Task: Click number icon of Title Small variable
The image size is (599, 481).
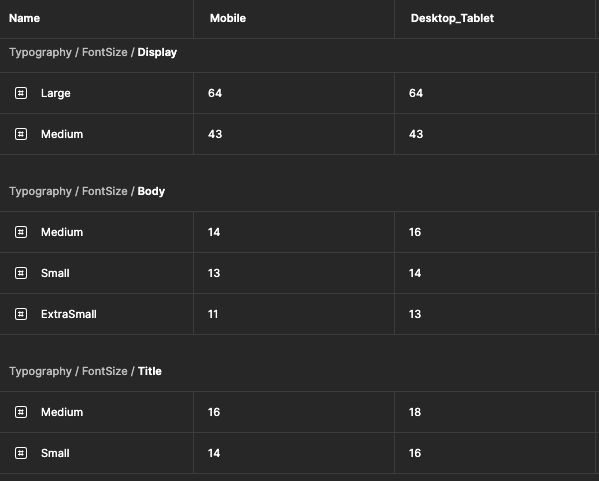Action: click(x=21, y=453)
